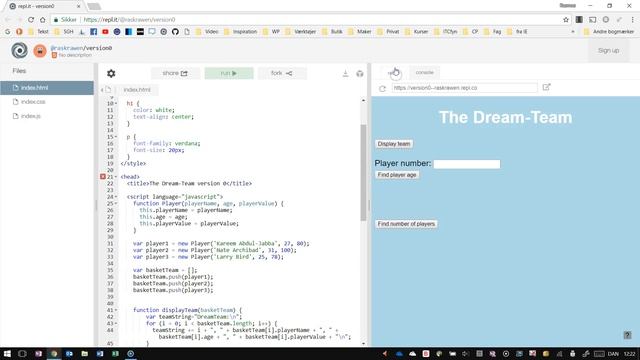640x360 pixels.
Task: Open the Værktøjer bookmarks folder
Action: pos(300,31)
